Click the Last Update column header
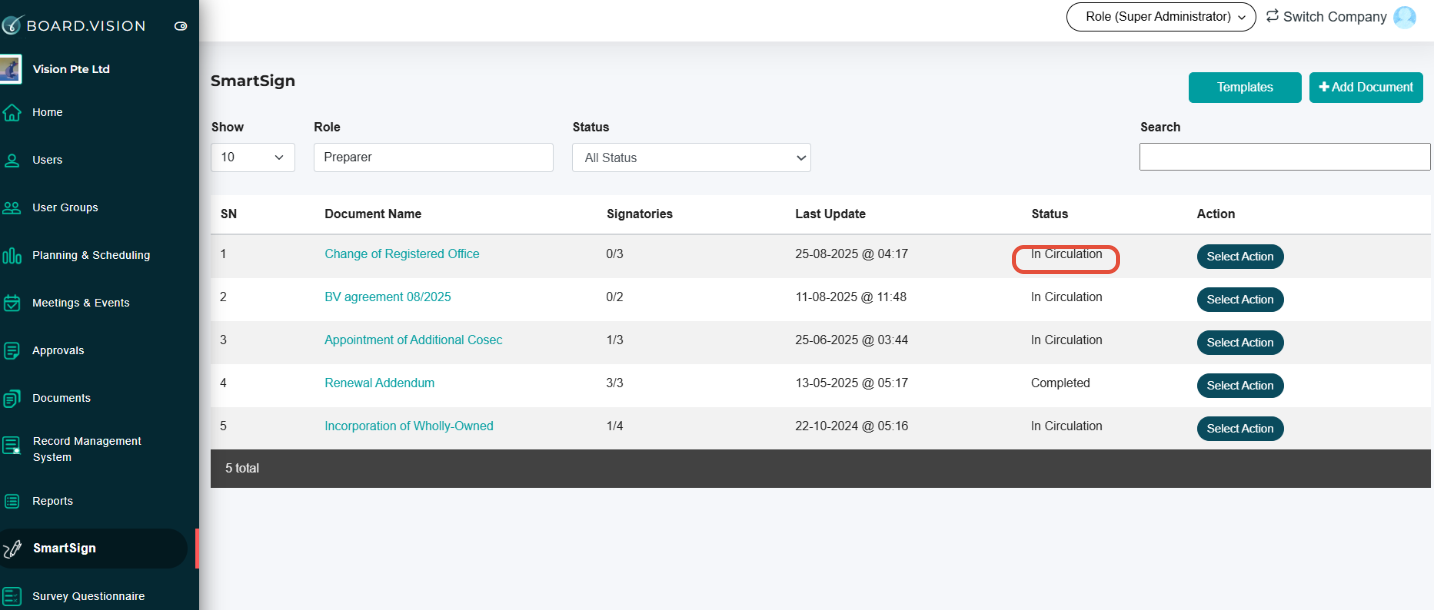The width and height of the screenshot is (1434, 610). point(830,214)
